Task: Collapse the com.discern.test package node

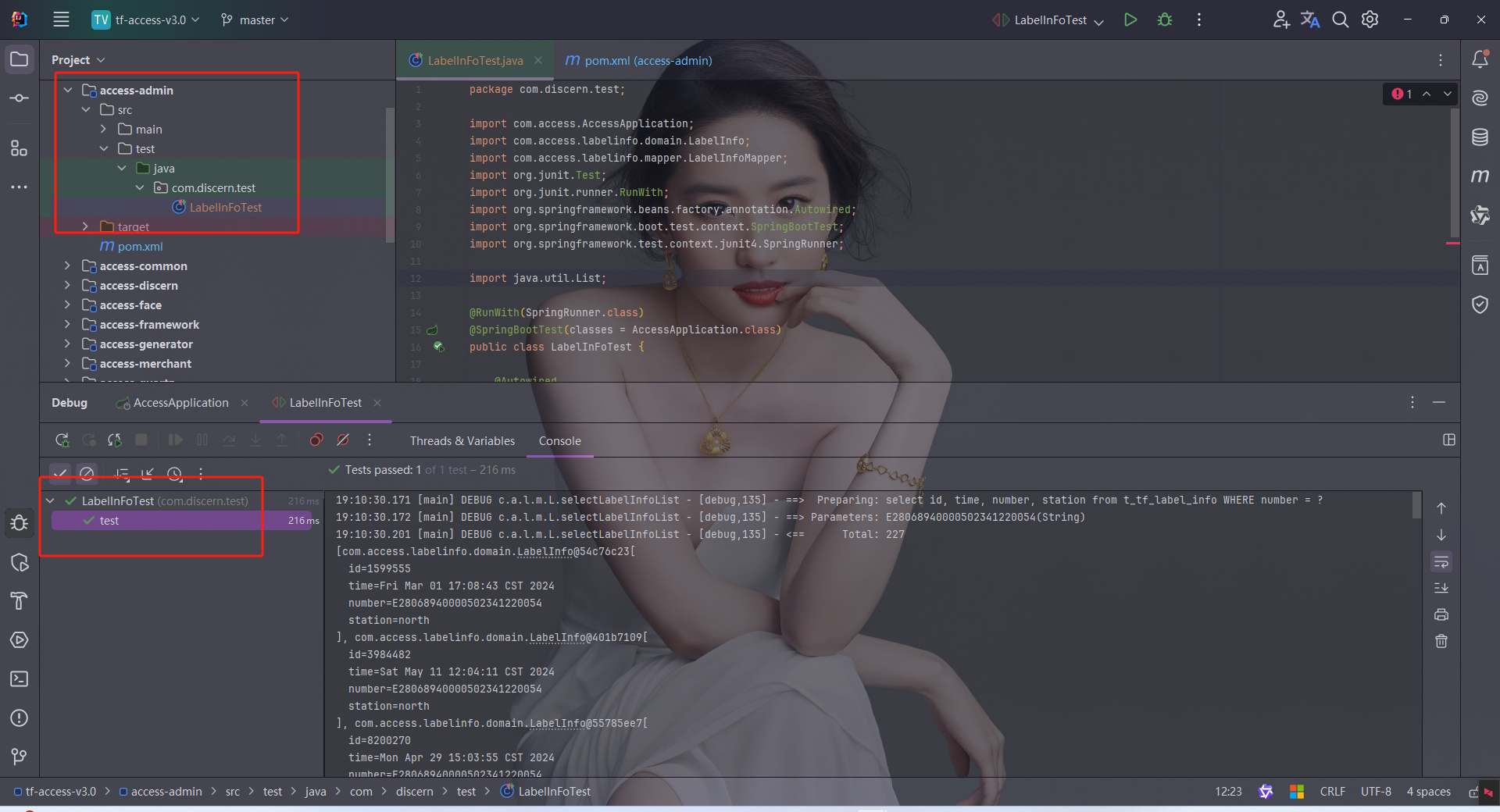Action: 140,187
